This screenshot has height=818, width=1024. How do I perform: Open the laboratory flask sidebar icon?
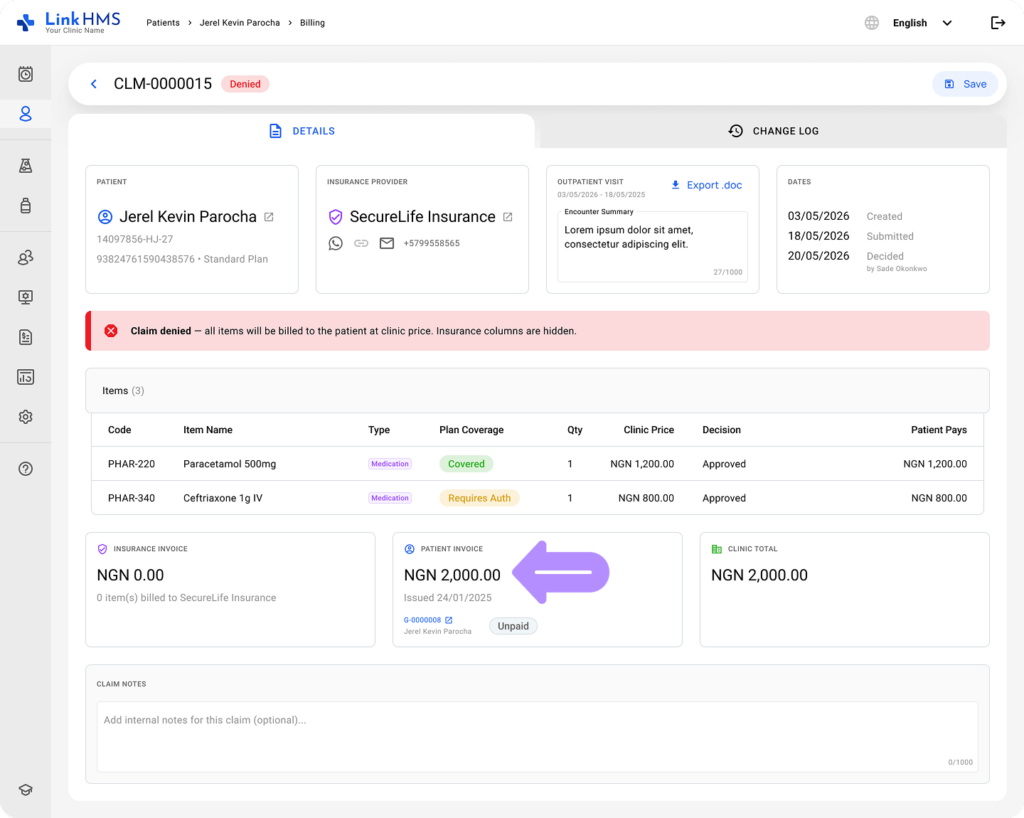pos(25,166)
